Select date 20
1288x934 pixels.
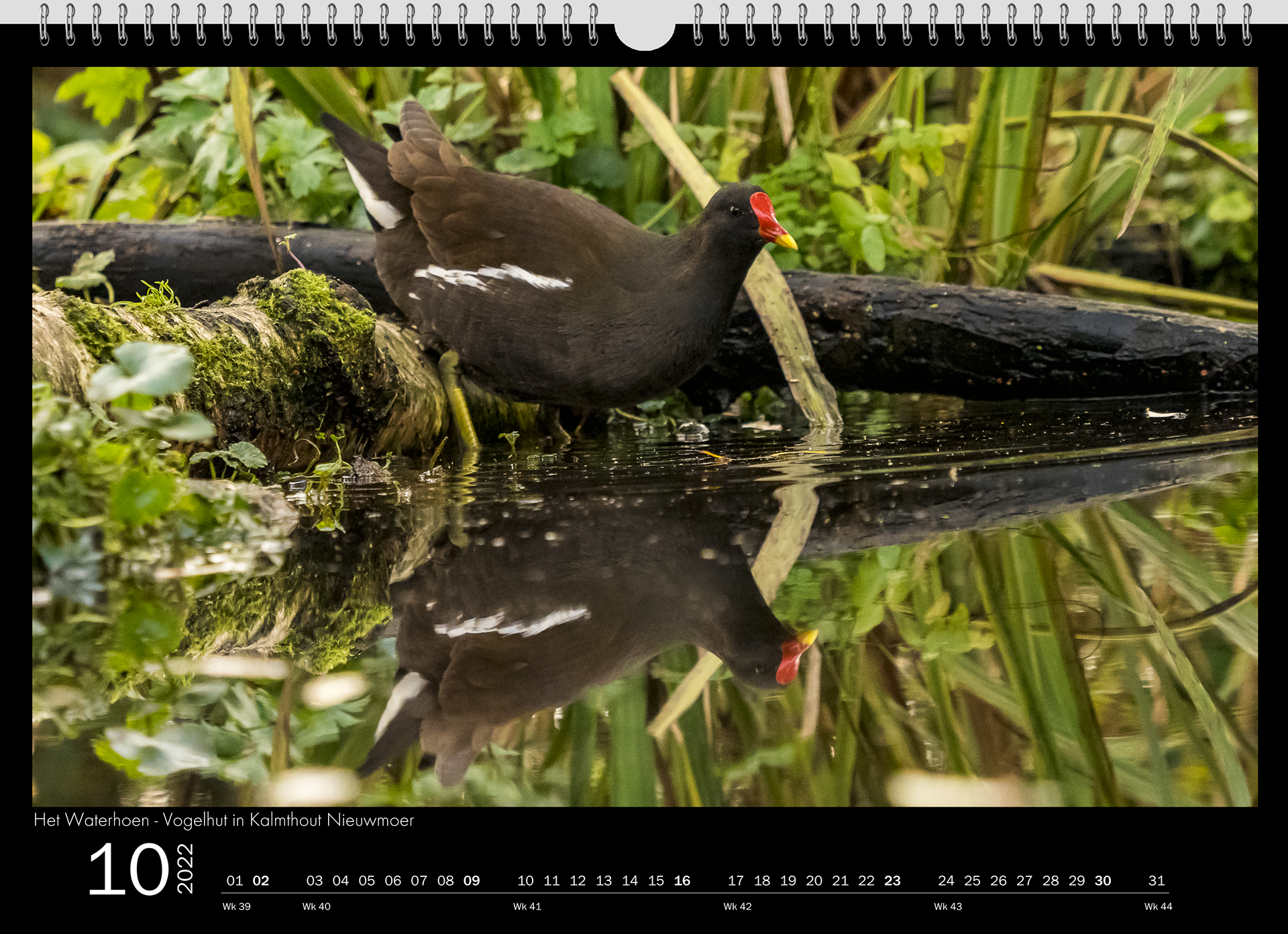[814, 880]
